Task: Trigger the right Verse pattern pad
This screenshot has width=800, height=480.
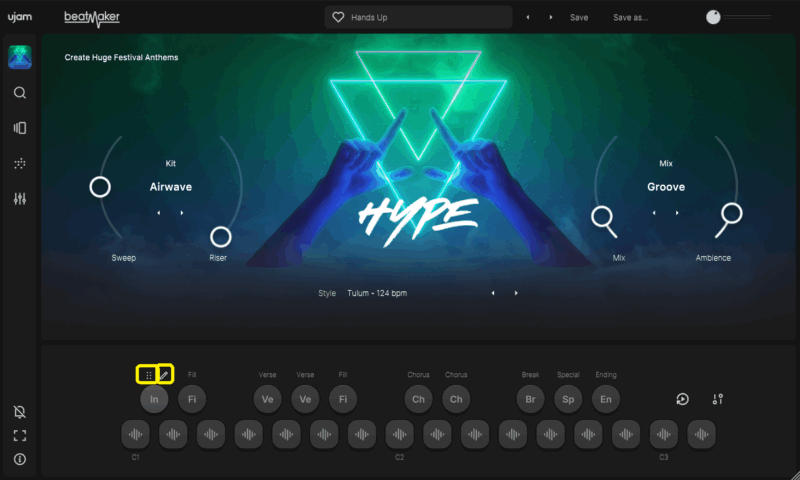Action: (305, 399)
